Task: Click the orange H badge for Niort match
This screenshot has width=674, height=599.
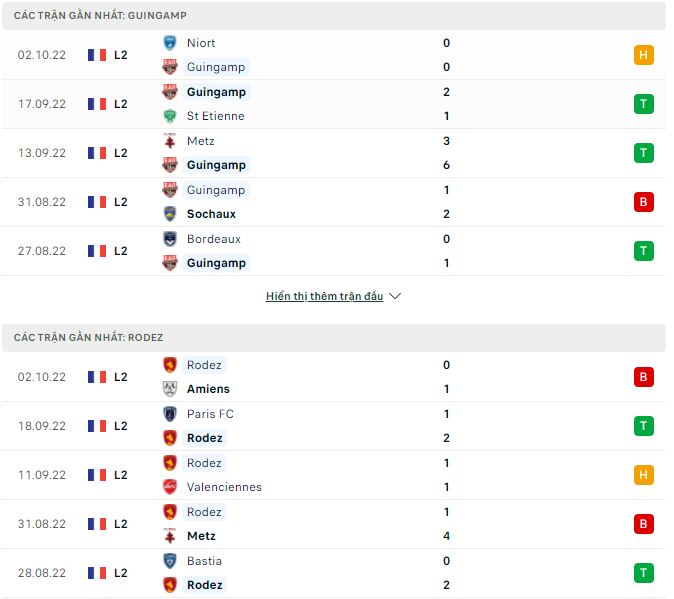Action: [644, 55]
